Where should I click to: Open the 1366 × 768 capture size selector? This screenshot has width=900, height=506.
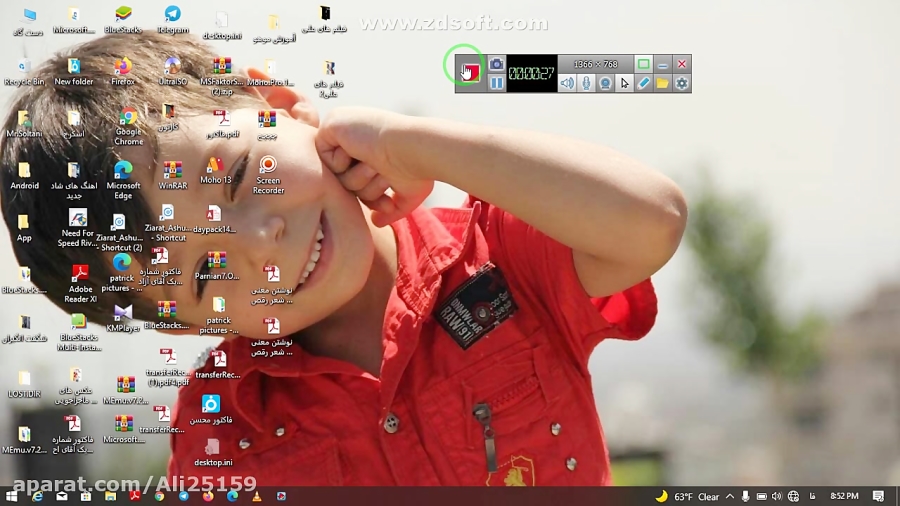click(x=595, y=64)
